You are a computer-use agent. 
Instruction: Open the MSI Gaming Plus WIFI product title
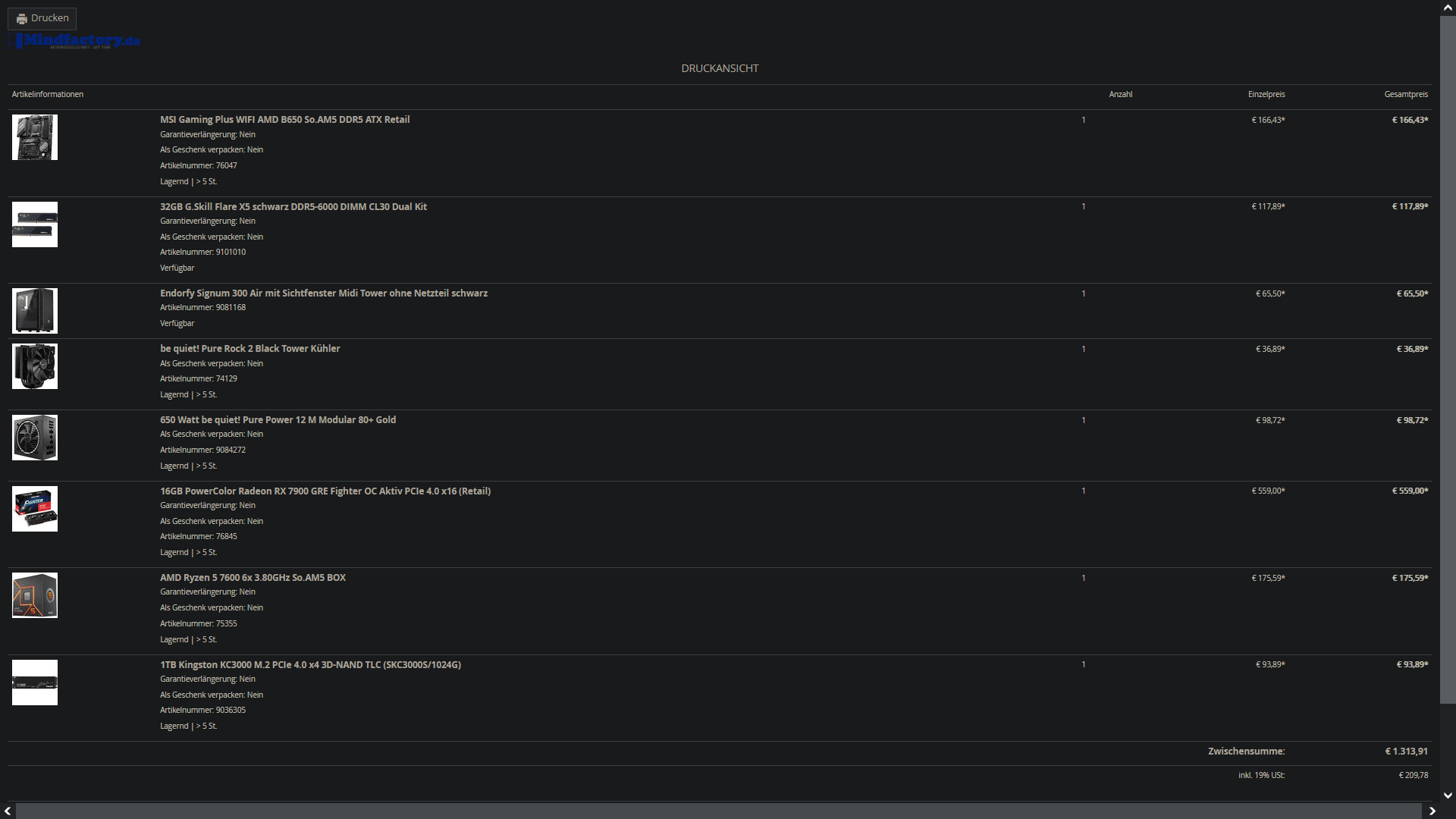tap(284, 120)
